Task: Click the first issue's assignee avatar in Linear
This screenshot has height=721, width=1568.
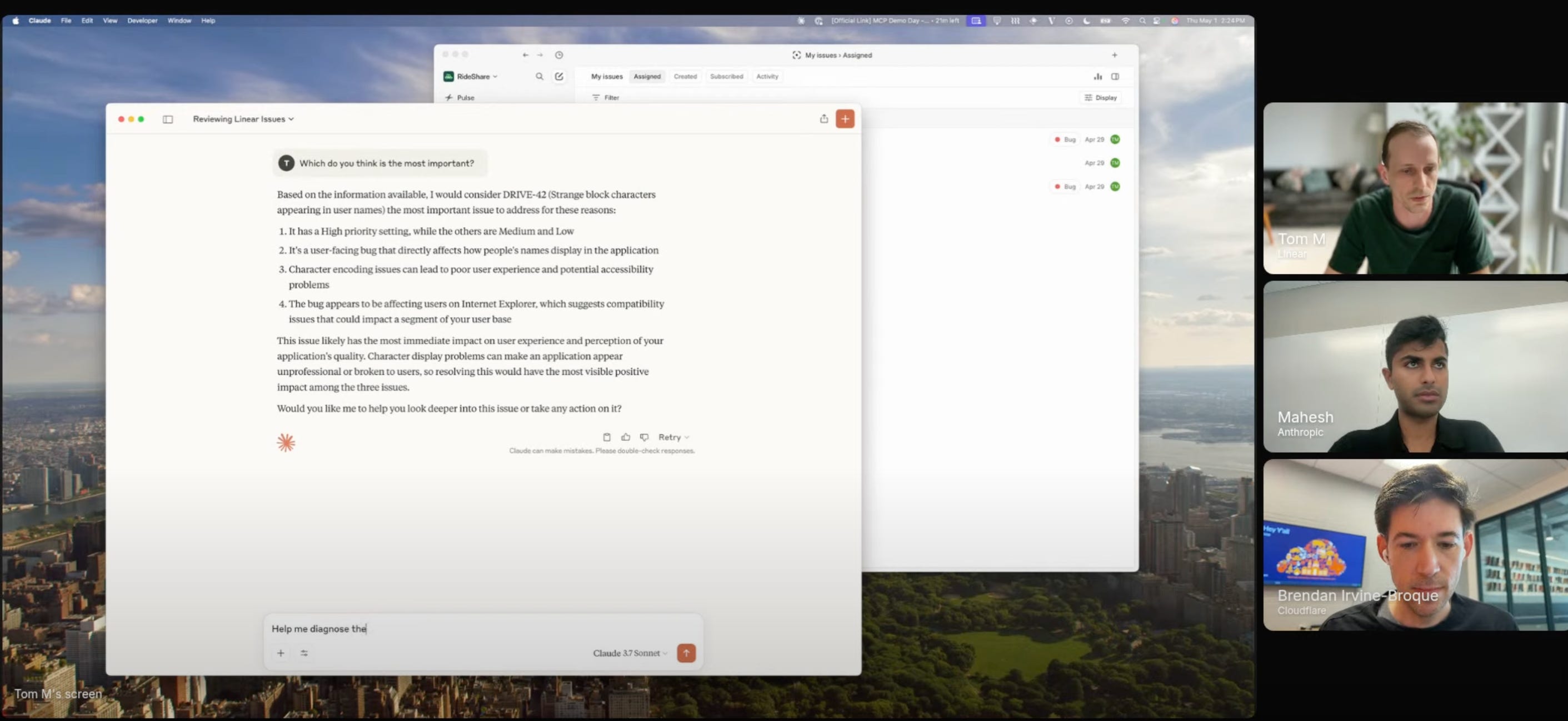Action: pos(1115,139)
